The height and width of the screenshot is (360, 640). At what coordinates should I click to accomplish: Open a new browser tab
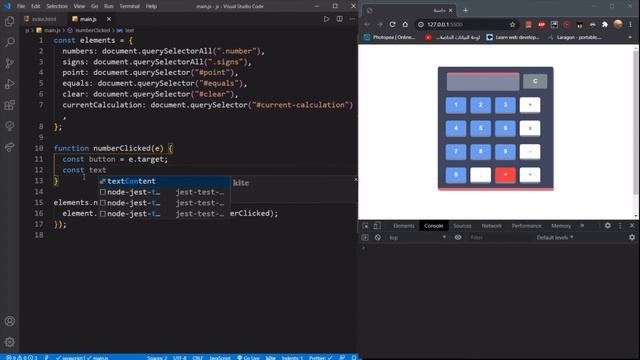(x=465, y=10)
